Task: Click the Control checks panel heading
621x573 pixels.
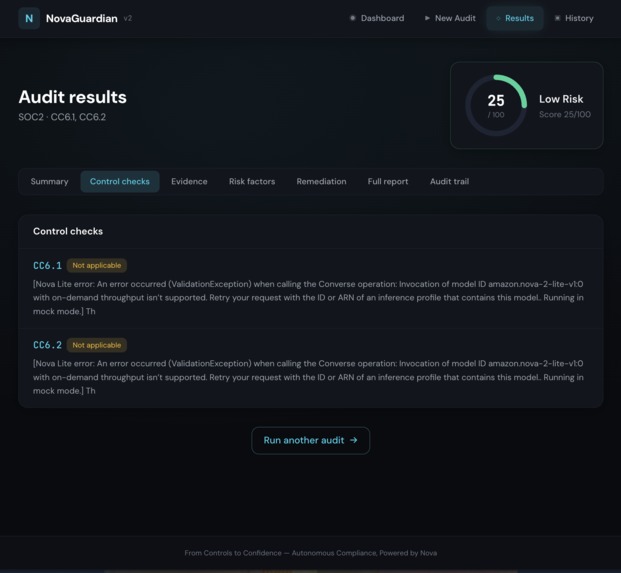Action: 68,231
